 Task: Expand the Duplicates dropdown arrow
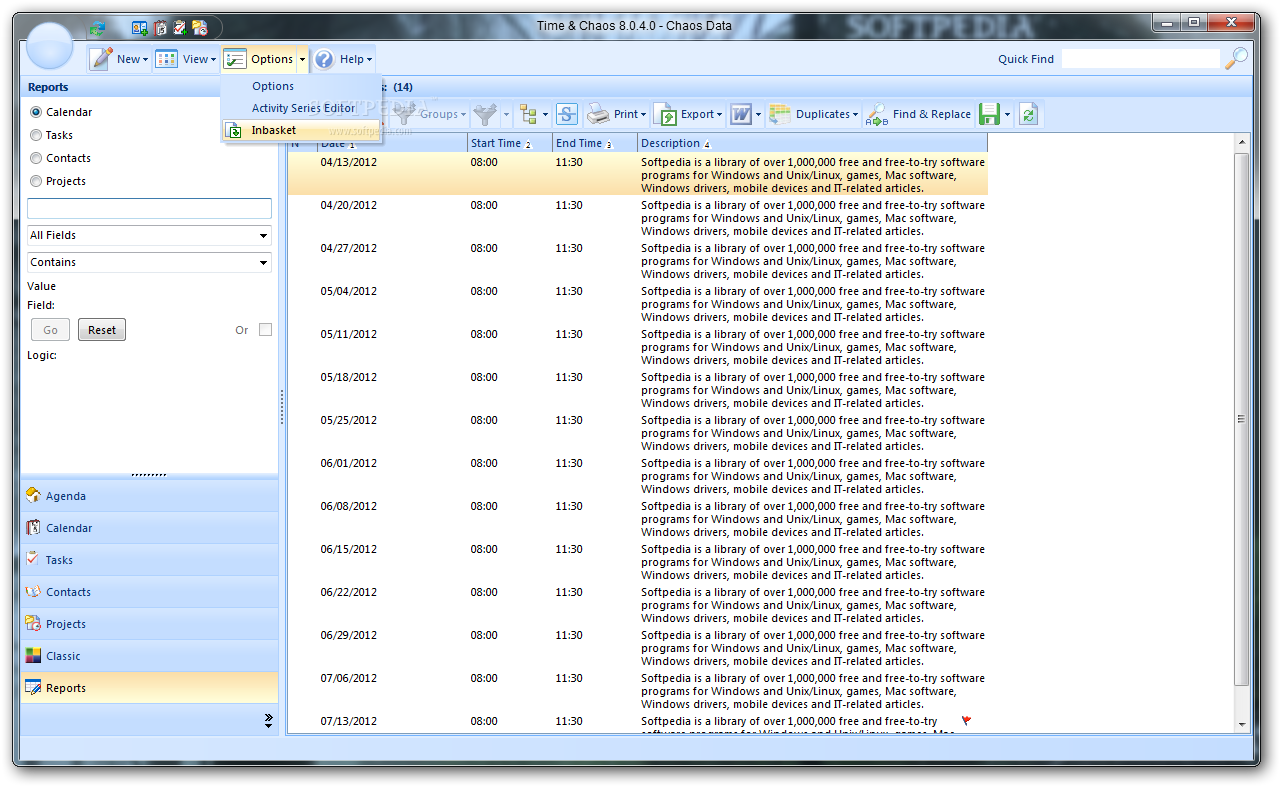click(x=856, y=115)
